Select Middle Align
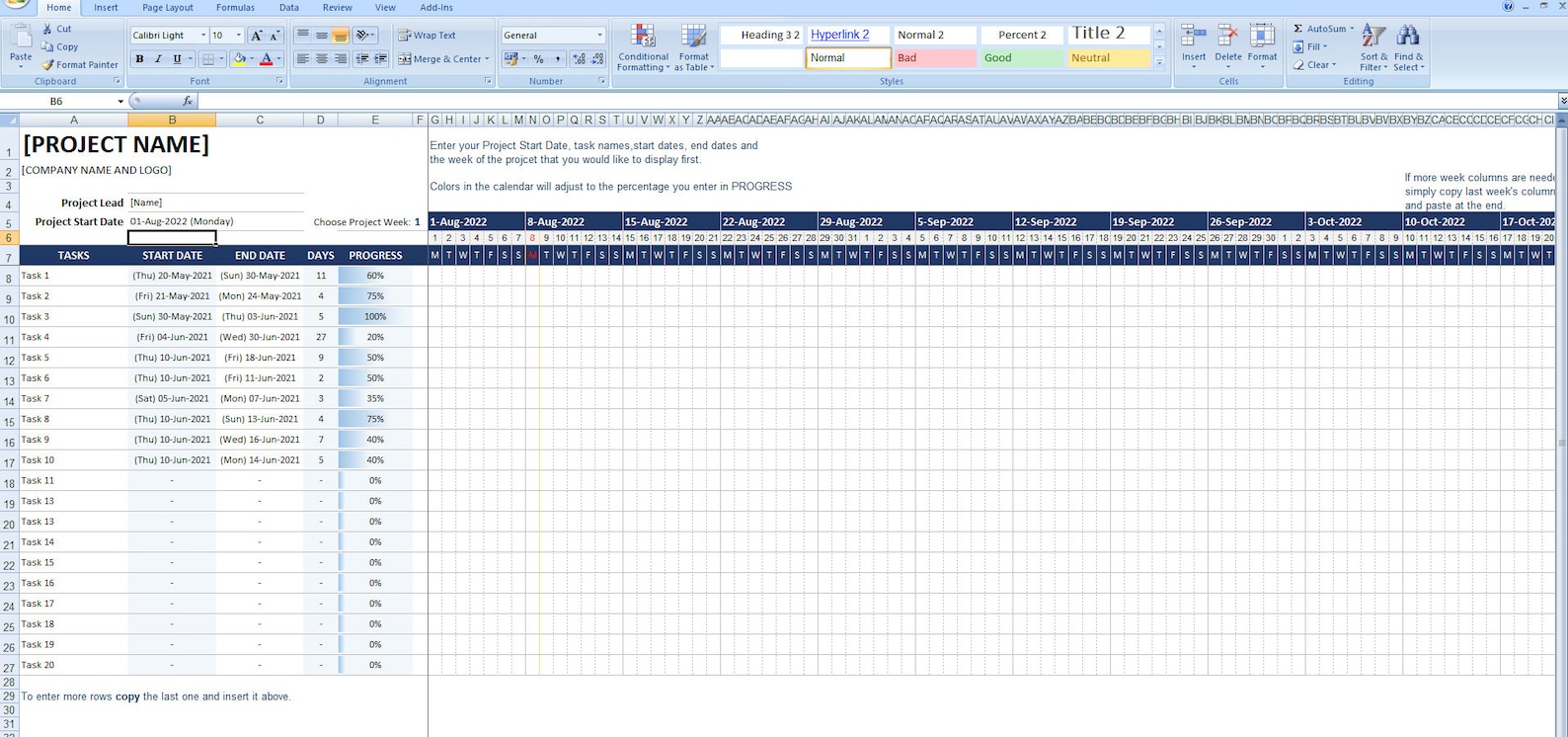1568x737 pixels. pyautogui.click(x=322, y=36)
